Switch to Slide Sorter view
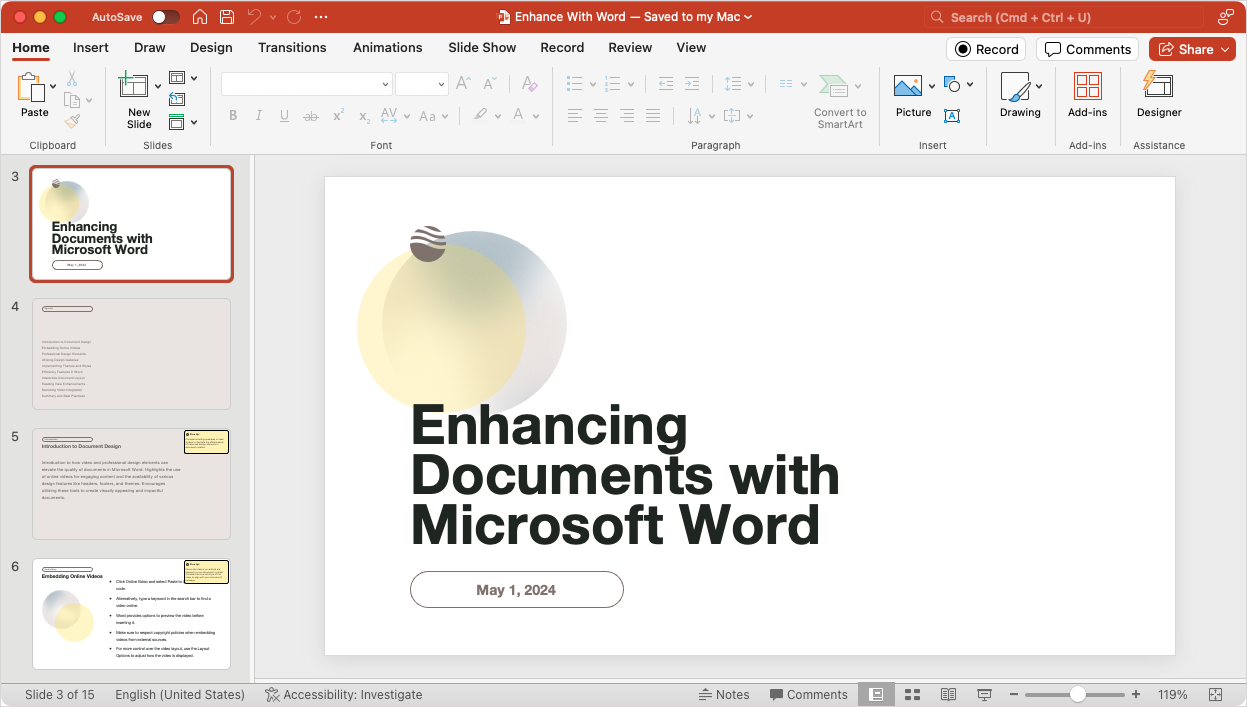 point(912,695)
